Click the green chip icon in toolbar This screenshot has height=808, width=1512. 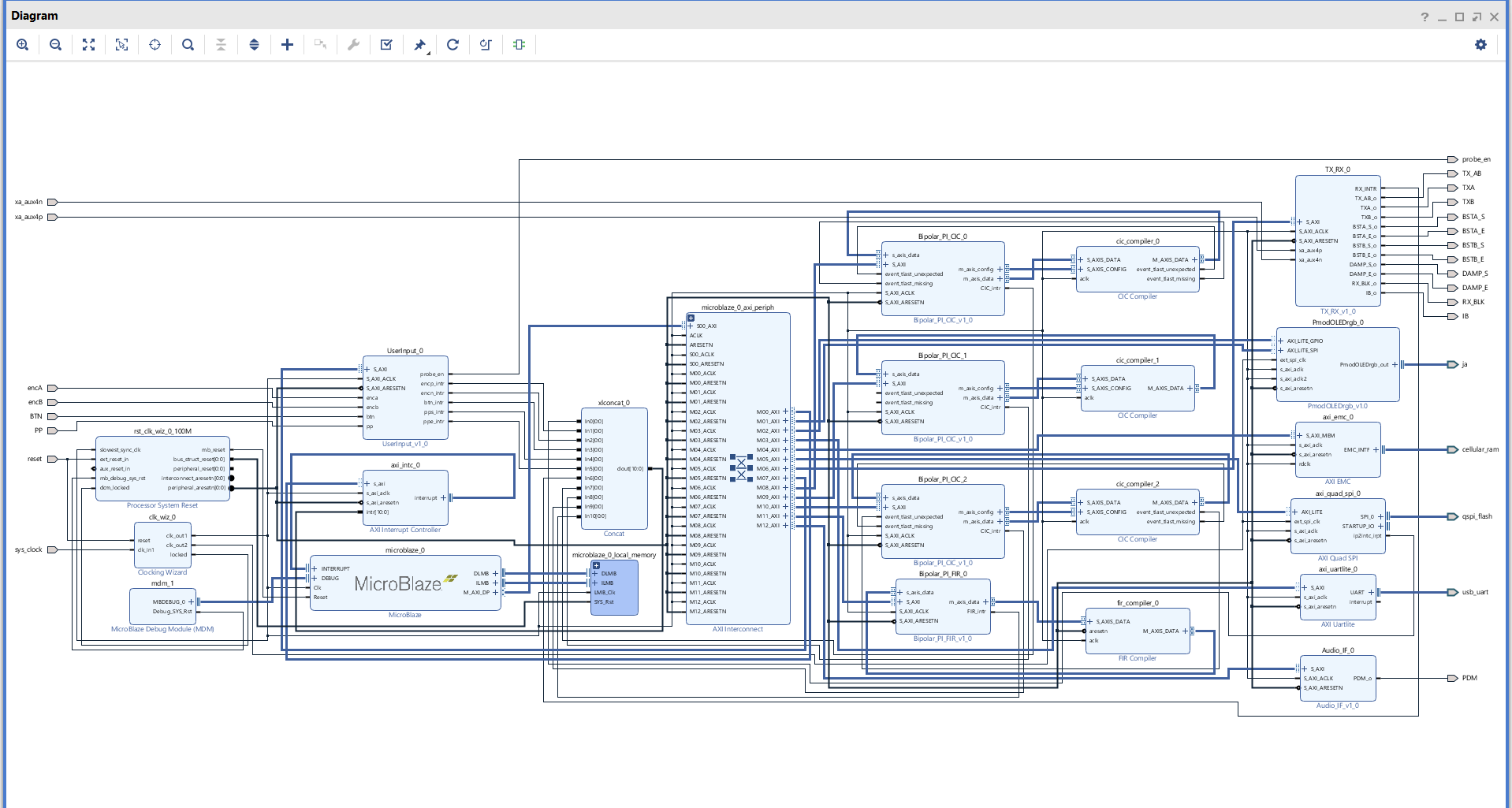coord(519,45)
